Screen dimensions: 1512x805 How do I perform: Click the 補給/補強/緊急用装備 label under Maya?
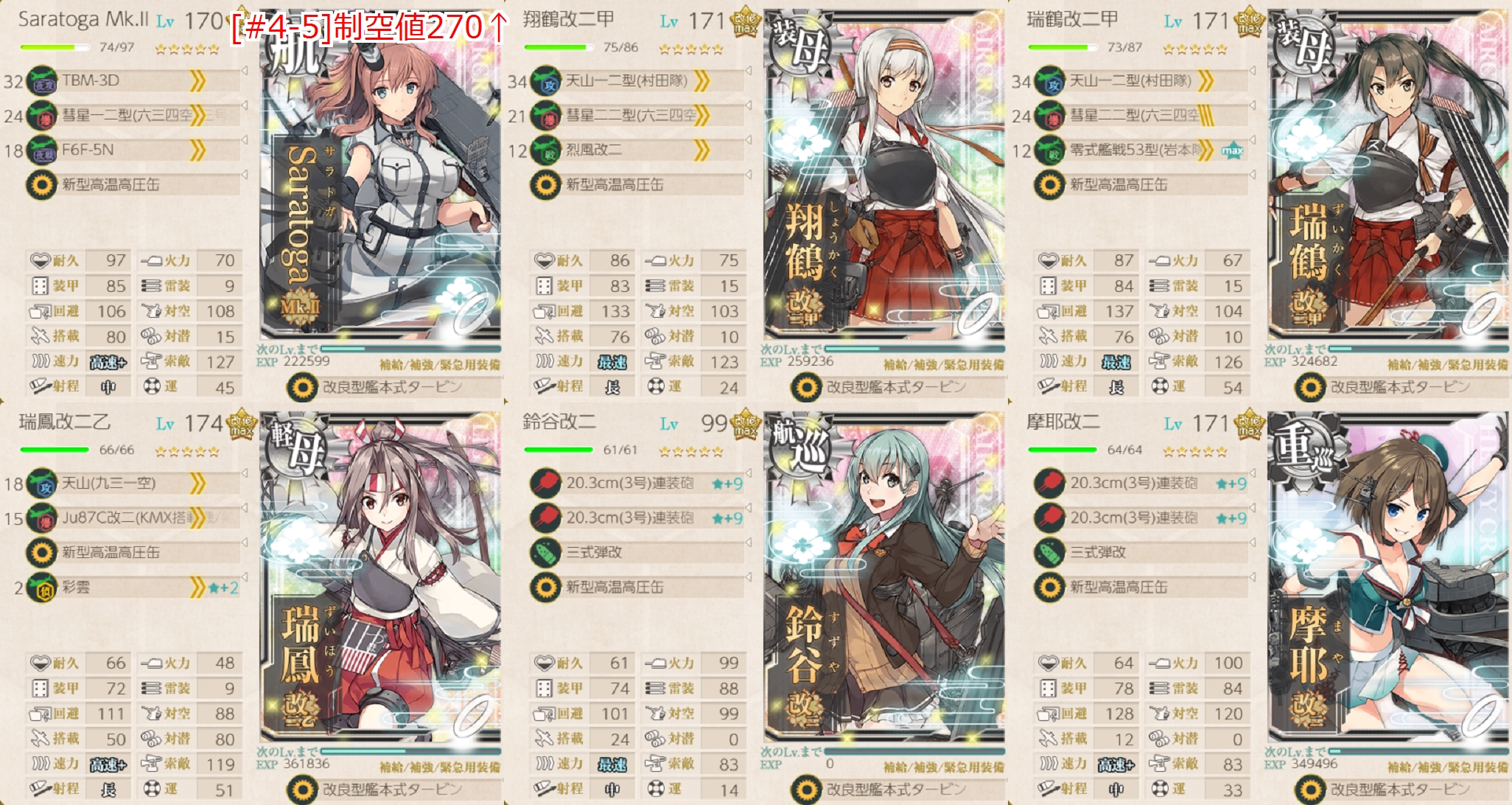pyautogui.click(x=1448, y=767)
